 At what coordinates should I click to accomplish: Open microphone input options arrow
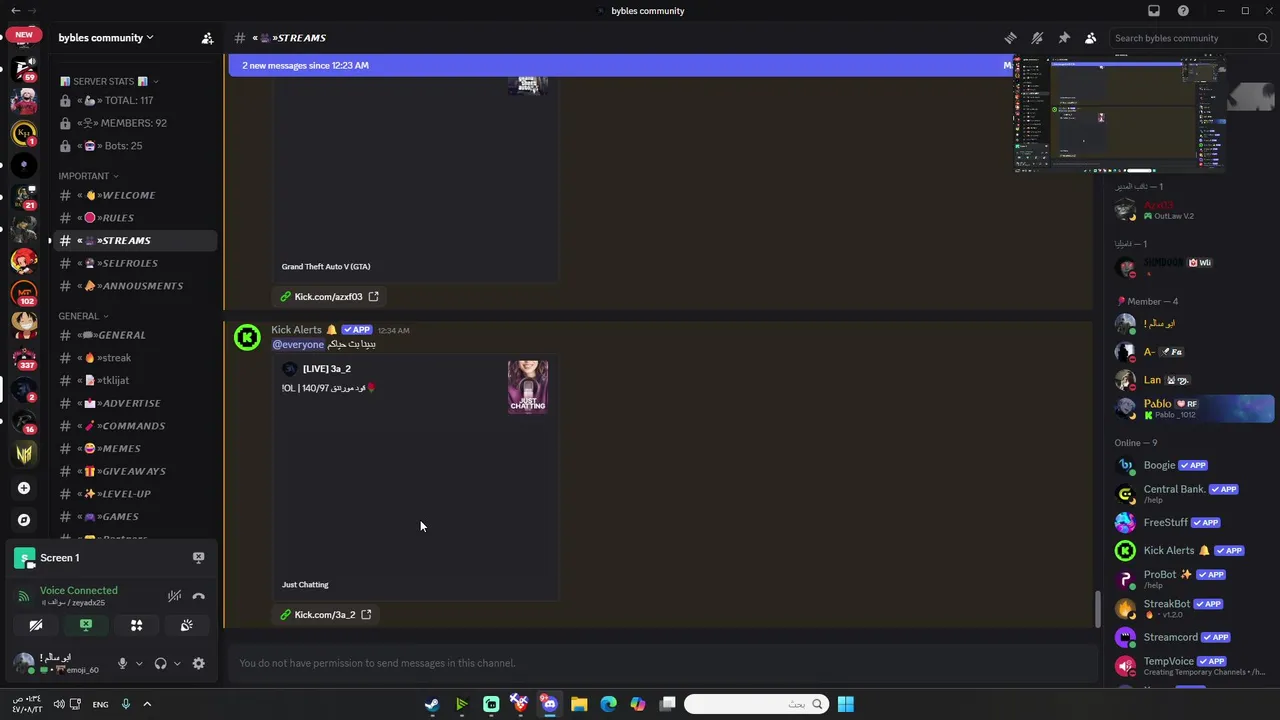tap(139, 663)
